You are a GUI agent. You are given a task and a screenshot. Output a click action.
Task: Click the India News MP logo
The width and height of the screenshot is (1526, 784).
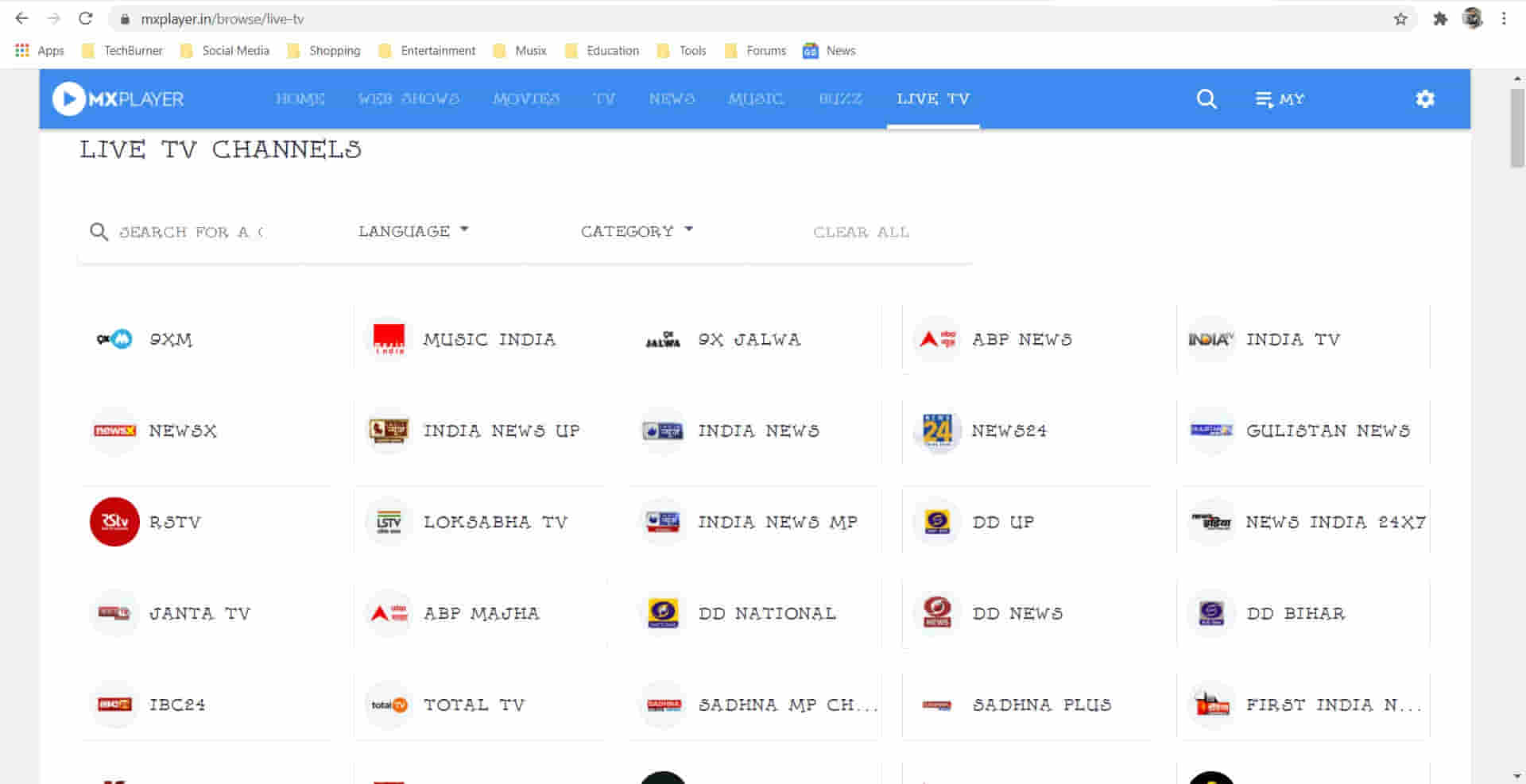tap(663, 522)
